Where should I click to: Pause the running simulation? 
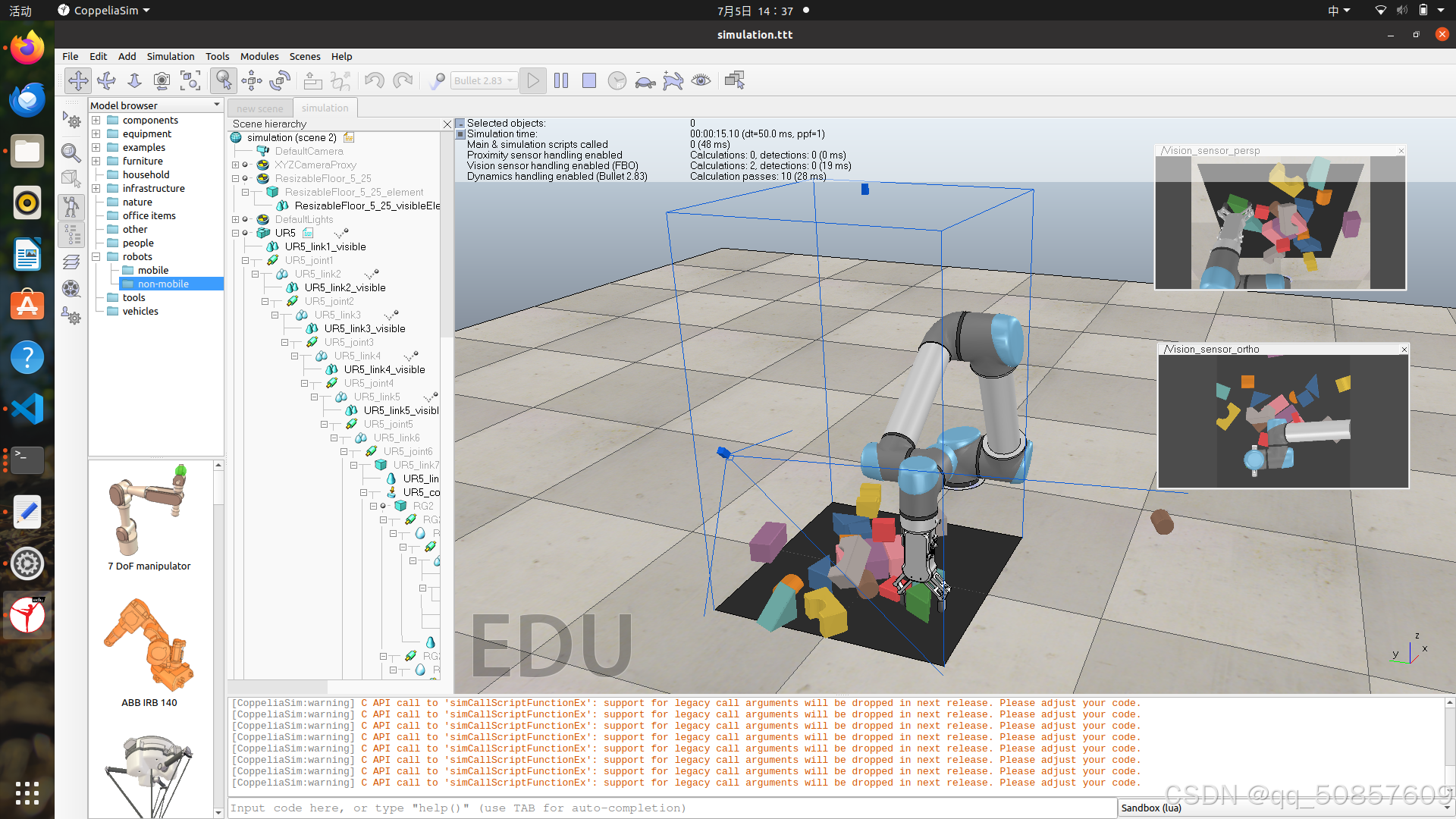coord(561,80)
